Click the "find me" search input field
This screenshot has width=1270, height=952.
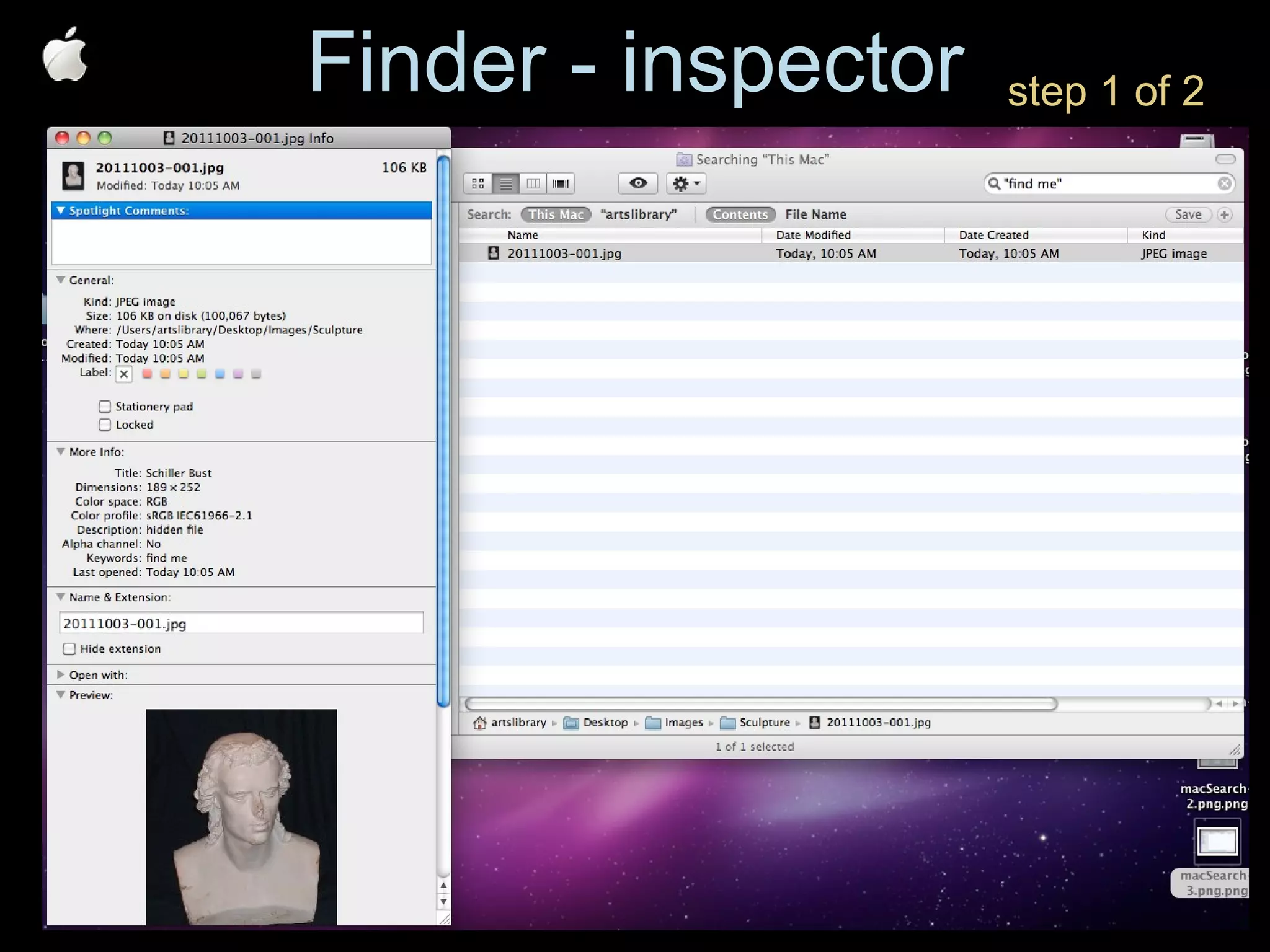[x=1109, y=183]
